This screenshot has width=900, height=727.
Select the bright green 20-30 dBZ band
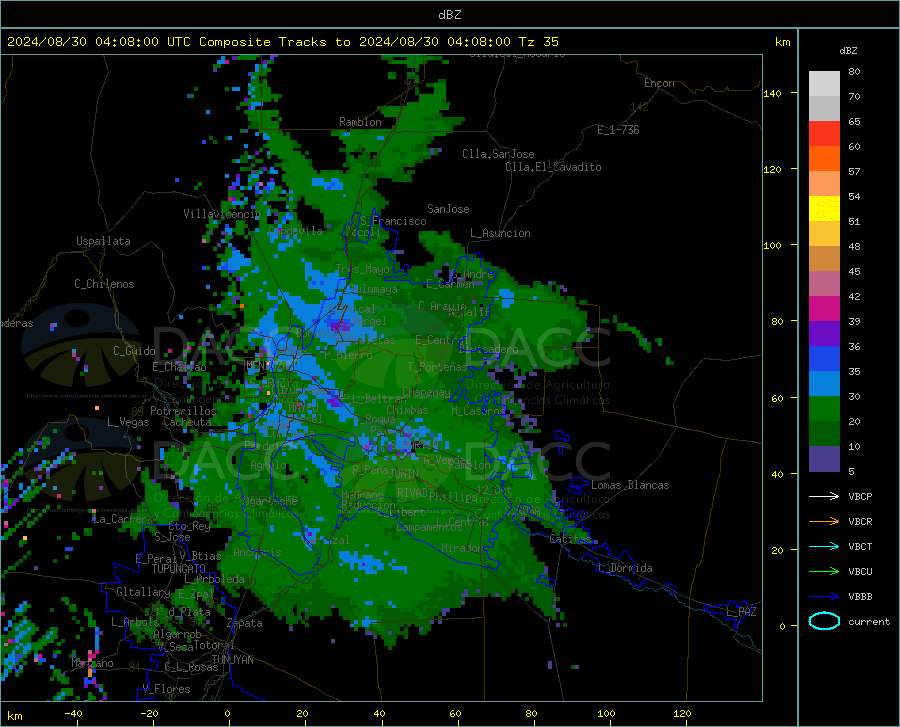pyautogui.click(x=824, y=409)
